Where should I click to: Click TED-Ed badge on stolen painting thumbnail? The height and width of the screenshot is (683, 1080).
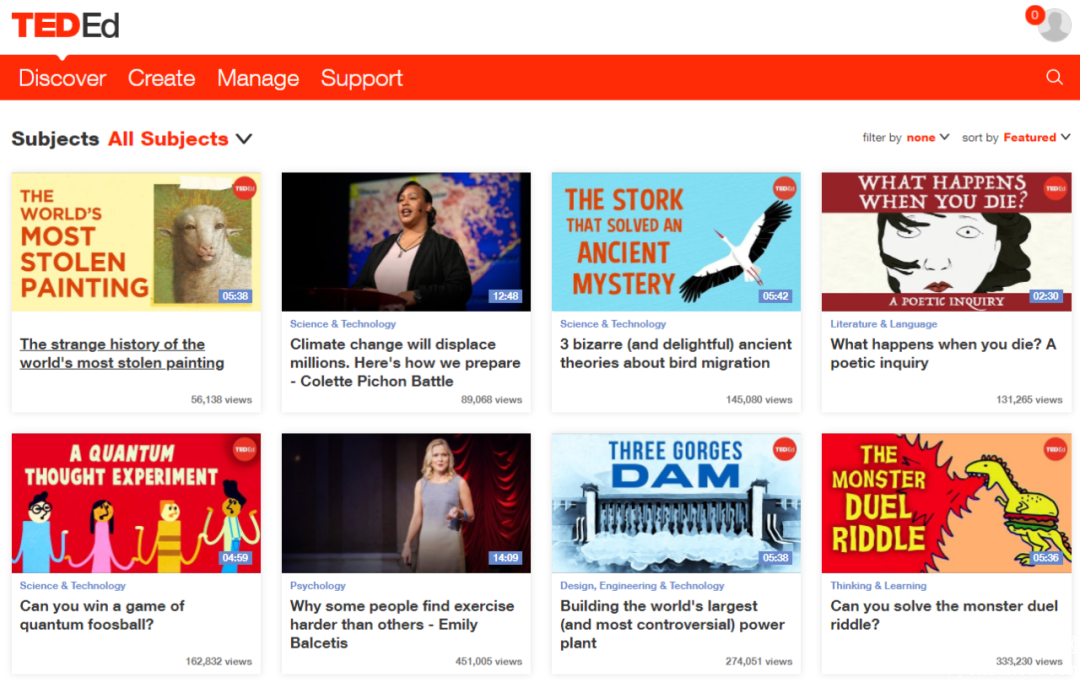tap(244, 188)
